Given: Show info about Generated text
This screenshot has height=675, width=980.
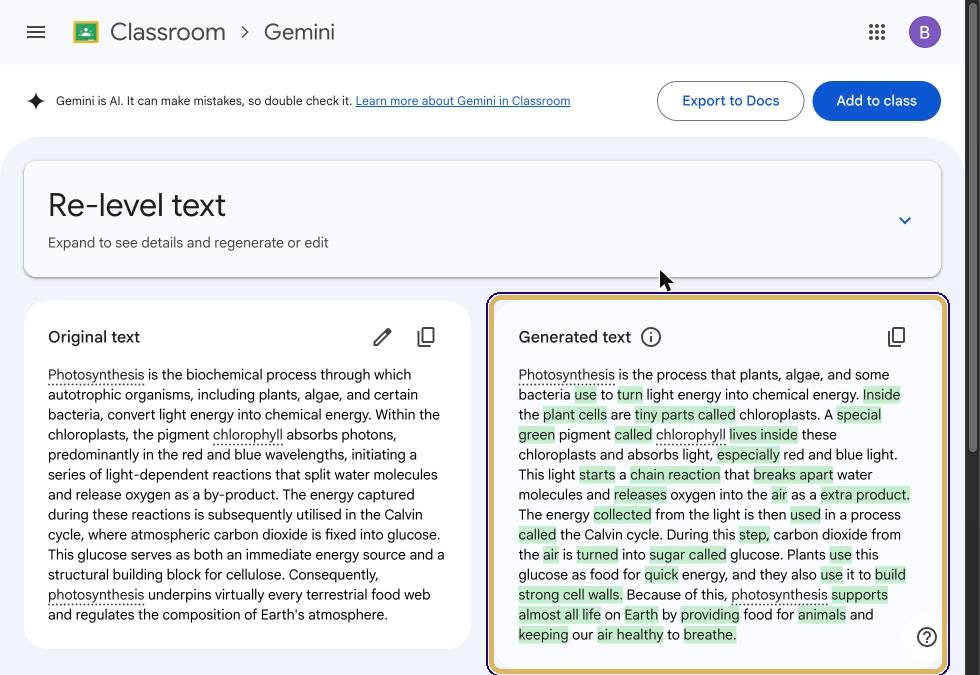Looking at the screenshot, I should tap(651, 337).
